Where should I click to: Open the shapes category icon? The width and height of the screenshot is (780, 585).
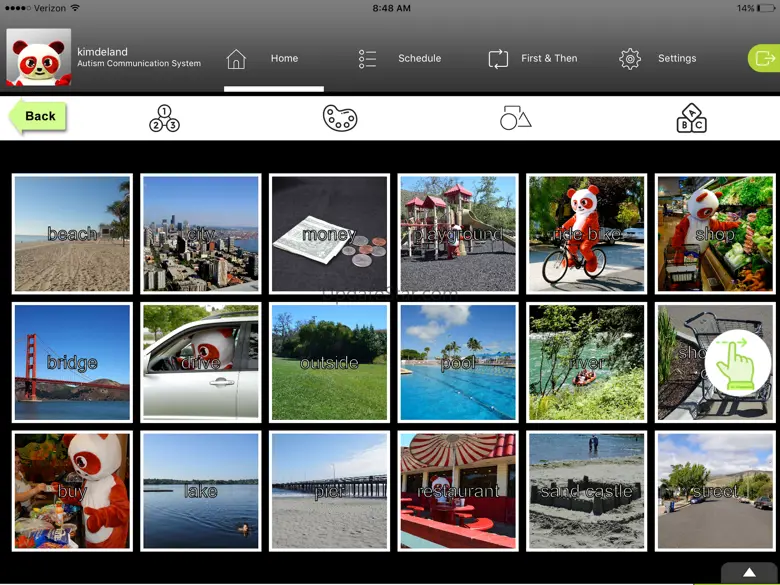pos(515,118)
